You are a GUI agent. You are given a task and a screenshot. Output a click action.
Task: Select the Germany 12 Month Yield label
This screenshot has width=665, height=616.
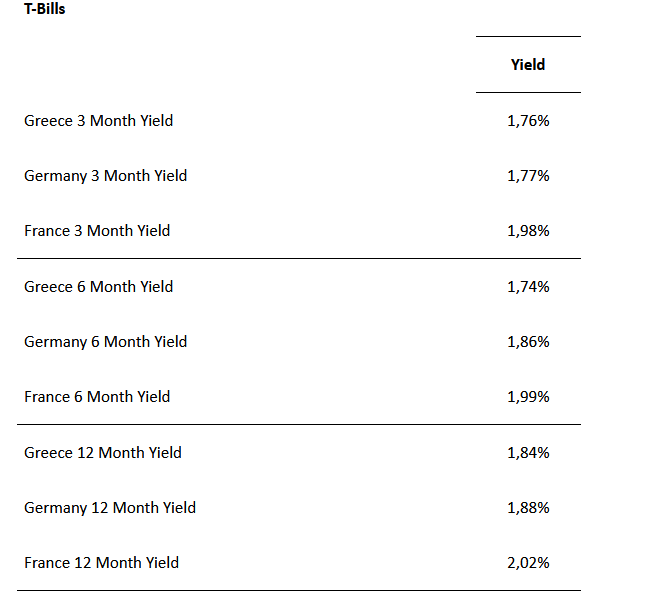tap(110, 508)
